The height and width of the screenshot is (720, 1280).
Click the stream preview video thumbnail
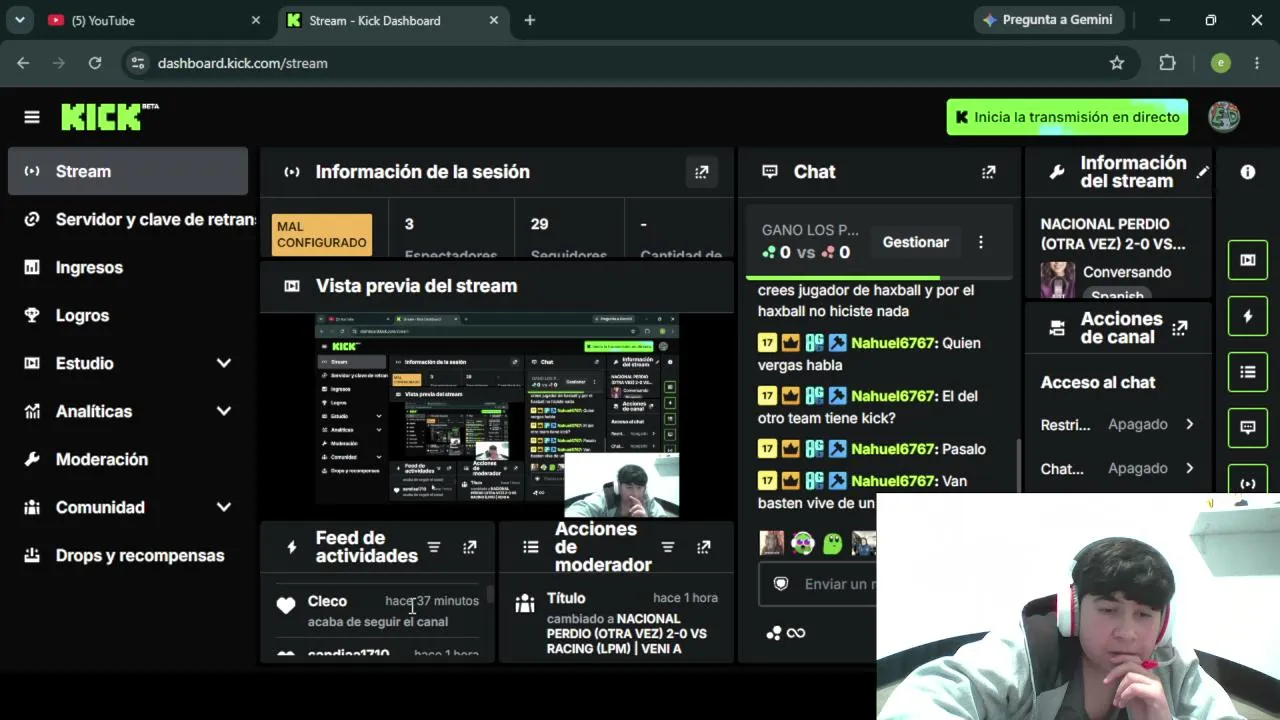tap(498, 415)
